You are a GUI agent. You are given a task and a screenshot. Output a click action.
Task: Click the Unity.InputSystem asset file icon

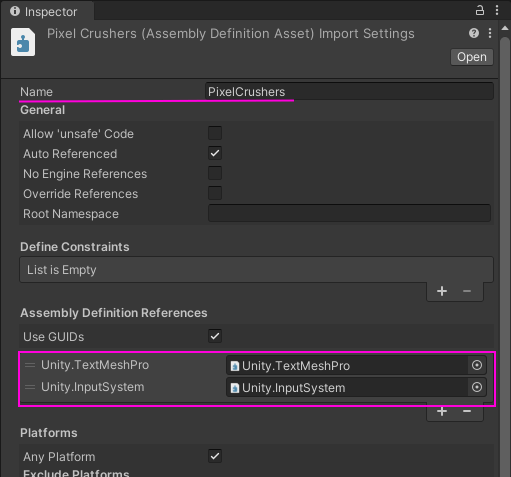click(235, 388)
